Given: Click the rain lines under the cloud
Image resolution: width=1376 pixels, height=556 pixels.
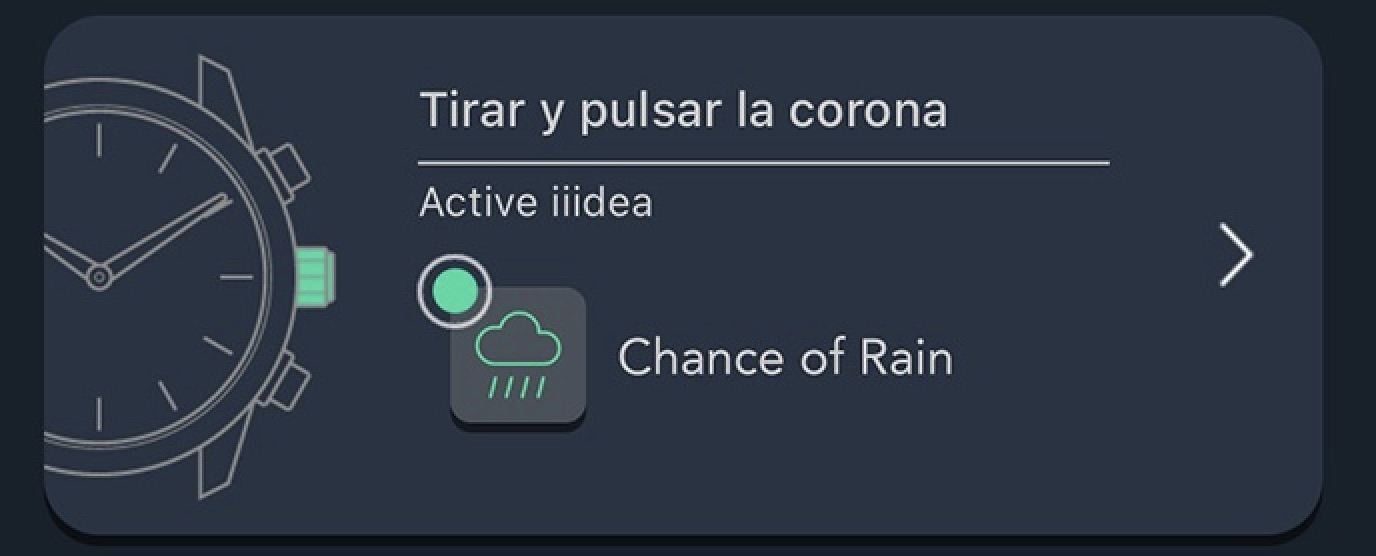Looking at the screenshot, I should 518,387.
